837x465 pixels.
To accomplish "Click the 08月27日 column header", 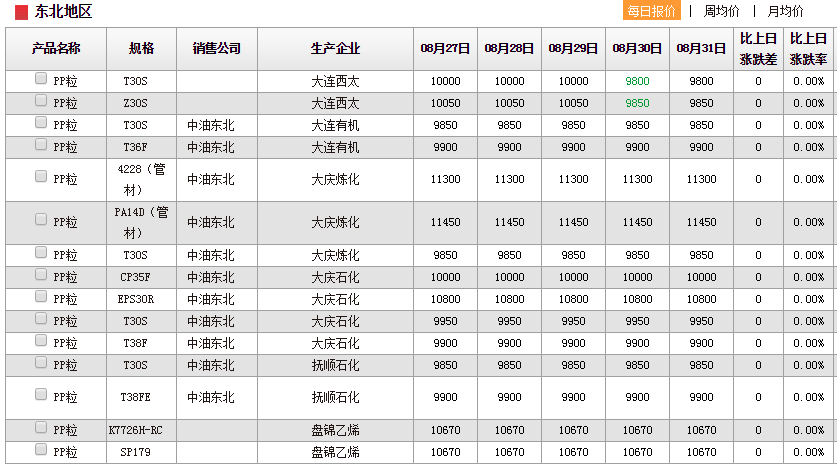I will click(445, 49).
